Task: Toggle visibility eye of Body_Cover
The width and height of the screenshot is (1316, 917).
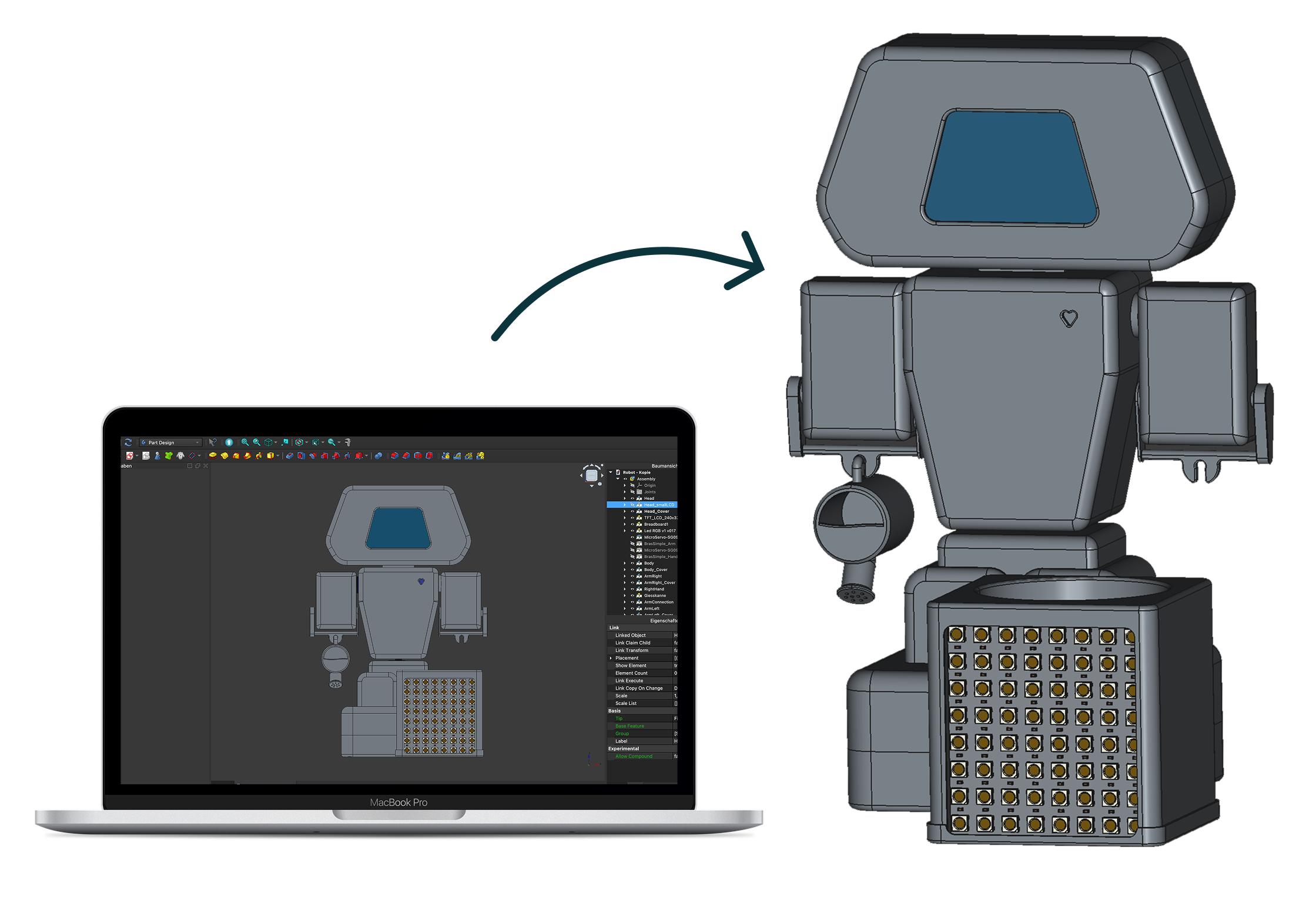Action: (632, 569)
